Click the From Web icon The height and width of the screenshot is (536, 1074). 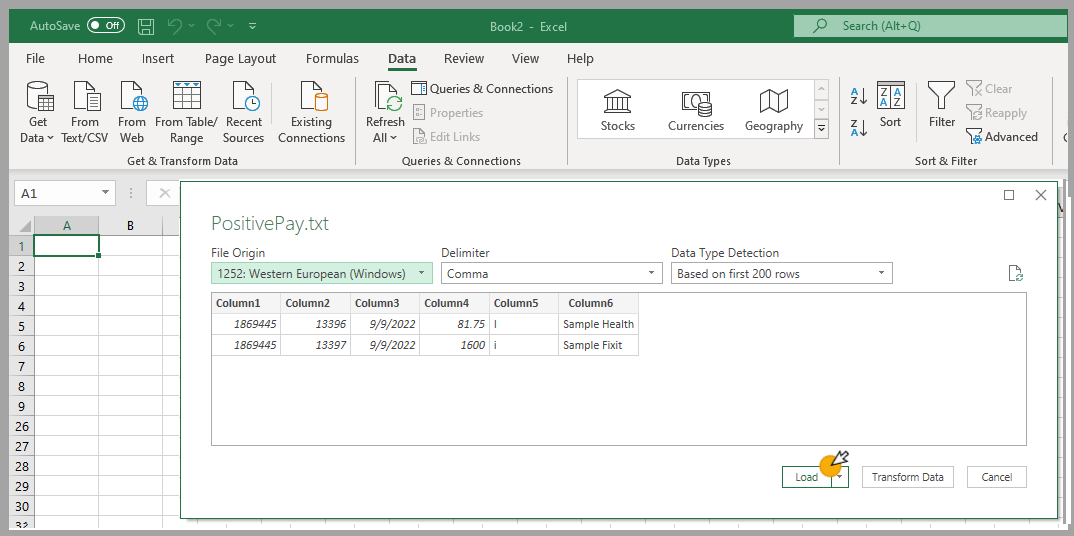pyautogui.click(x=132, y=113)
